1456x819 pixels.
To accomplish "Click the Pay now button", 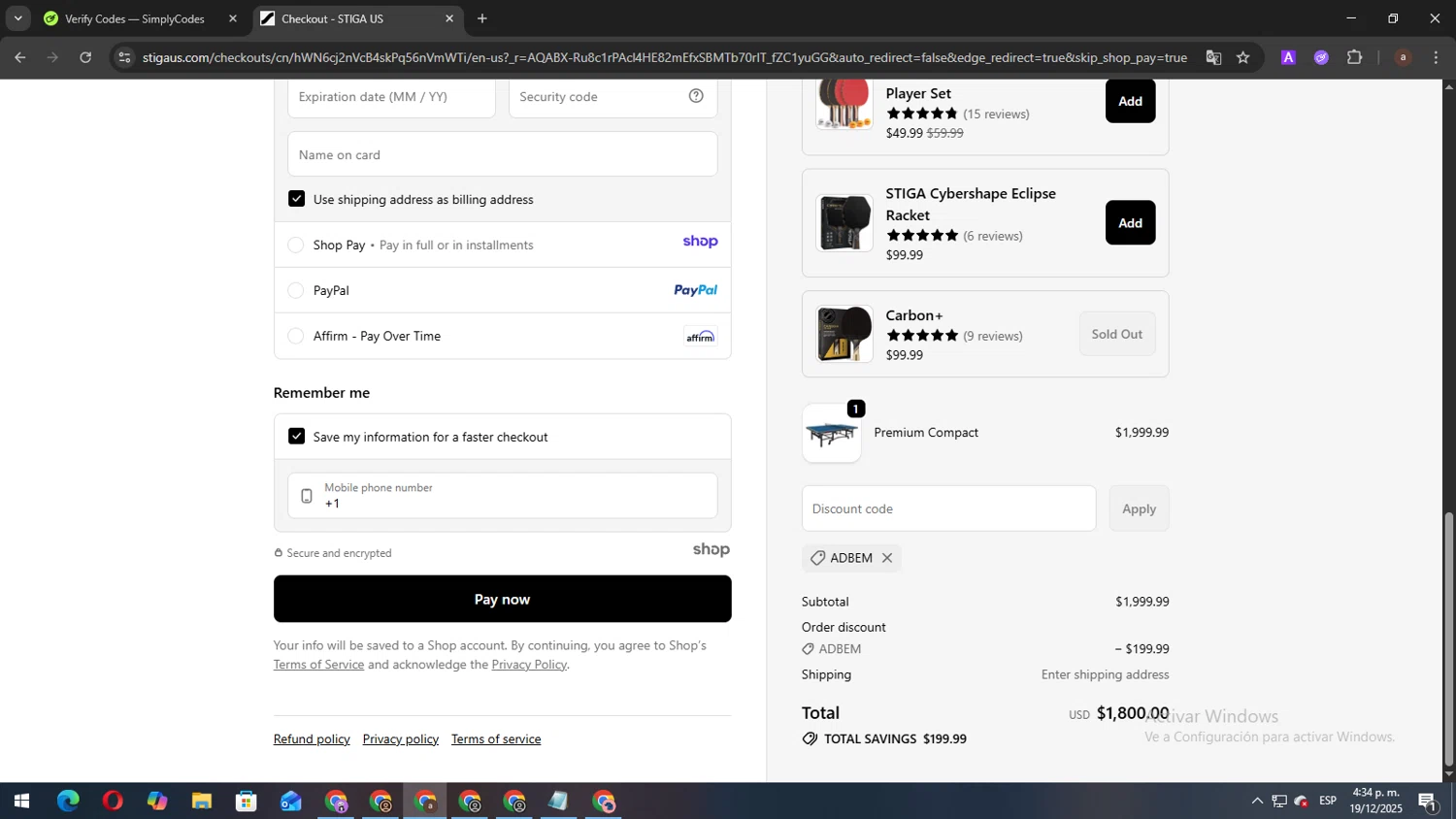I will [x=503, y=599].
